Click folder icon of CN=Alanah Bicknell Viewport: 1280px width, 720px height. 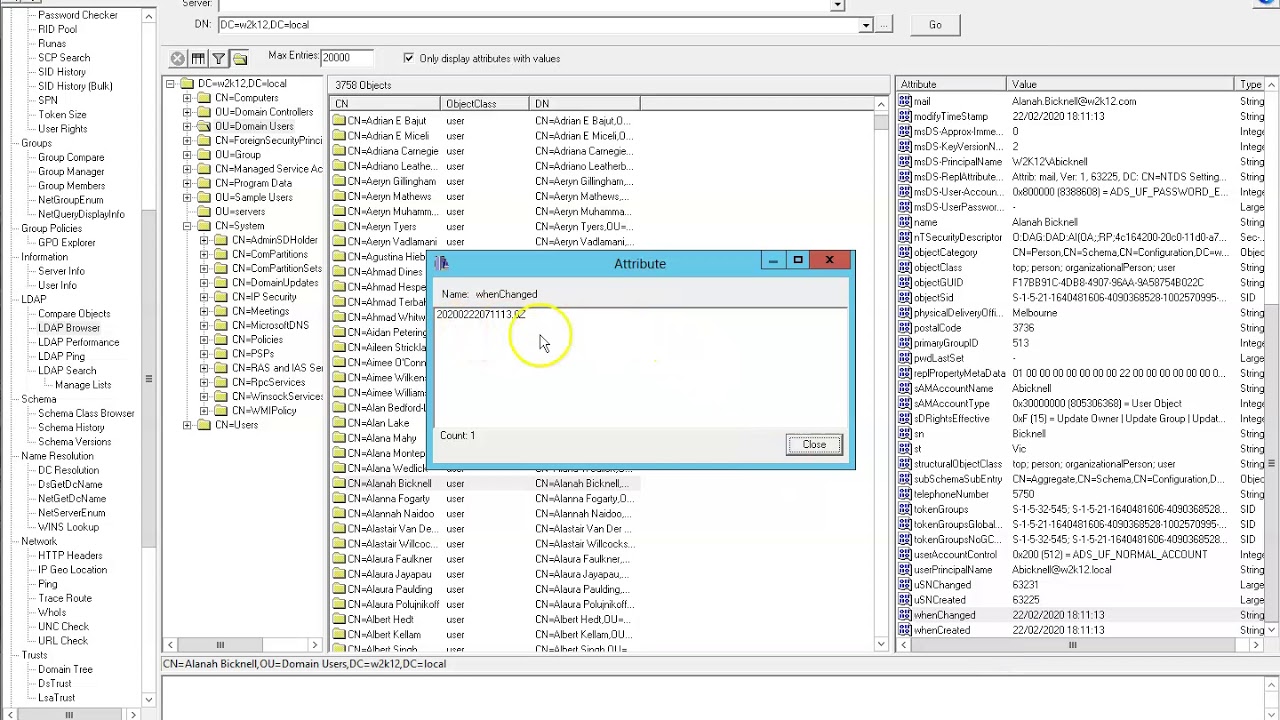tap(339, 483)
